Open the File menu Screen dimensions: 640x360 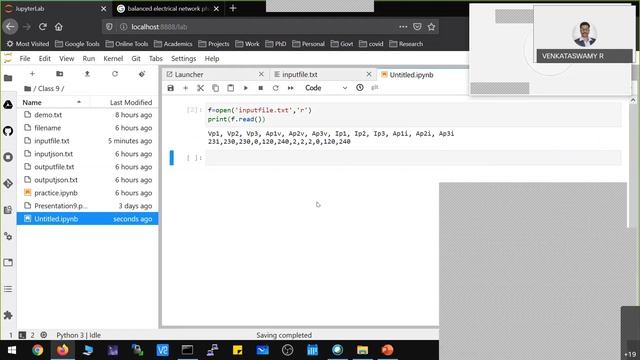pos(25,59)
